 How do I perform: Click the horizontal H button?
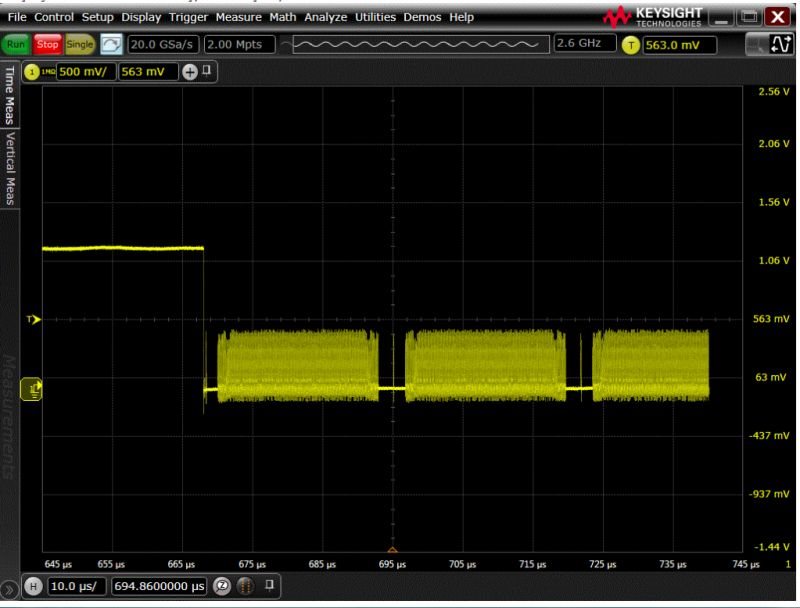pos(33,586)
